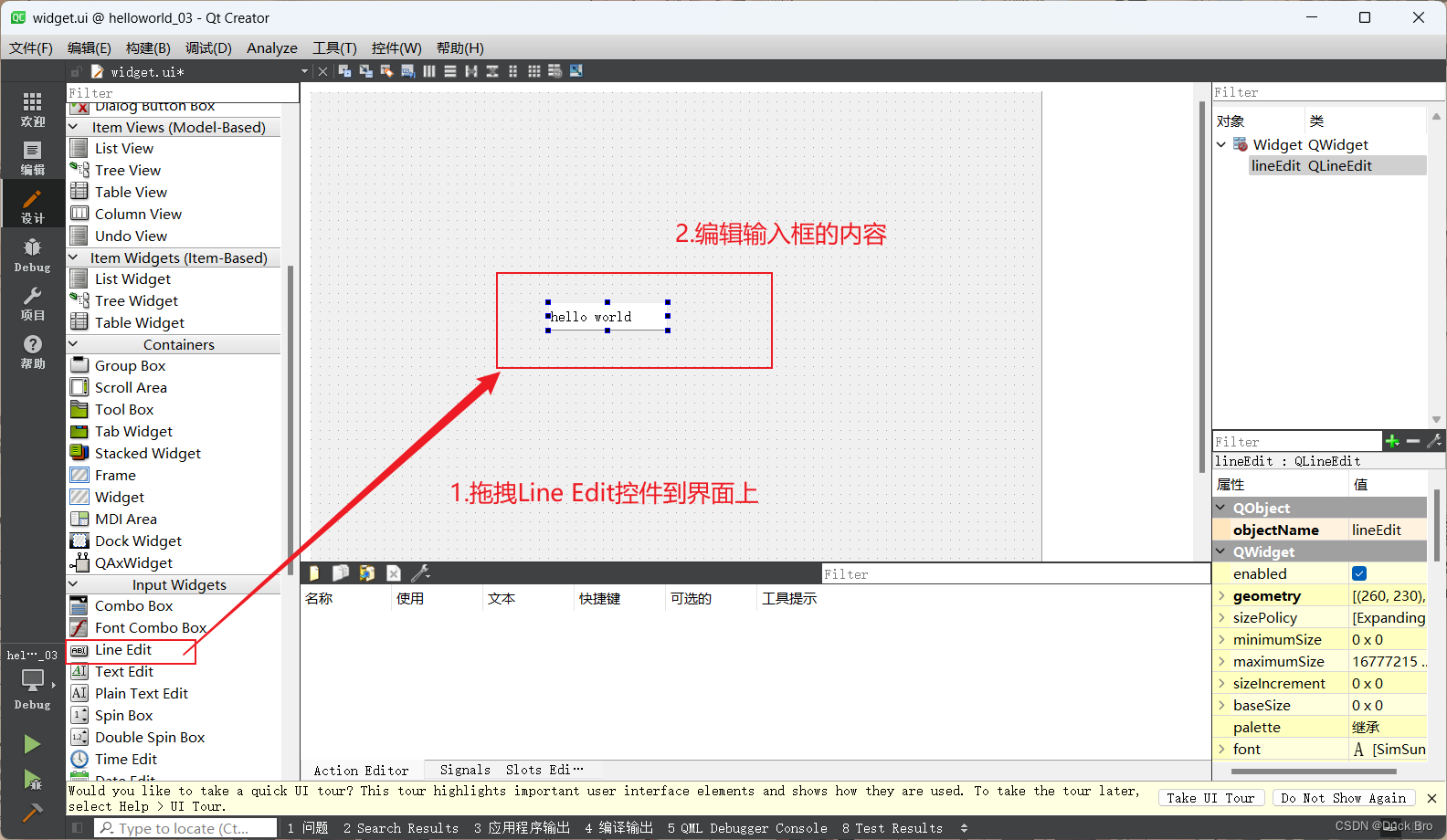Open helloworld_03 kit selector
Image resolution: width=1447 pixels, height=840 pixels.
pos(33,678)
